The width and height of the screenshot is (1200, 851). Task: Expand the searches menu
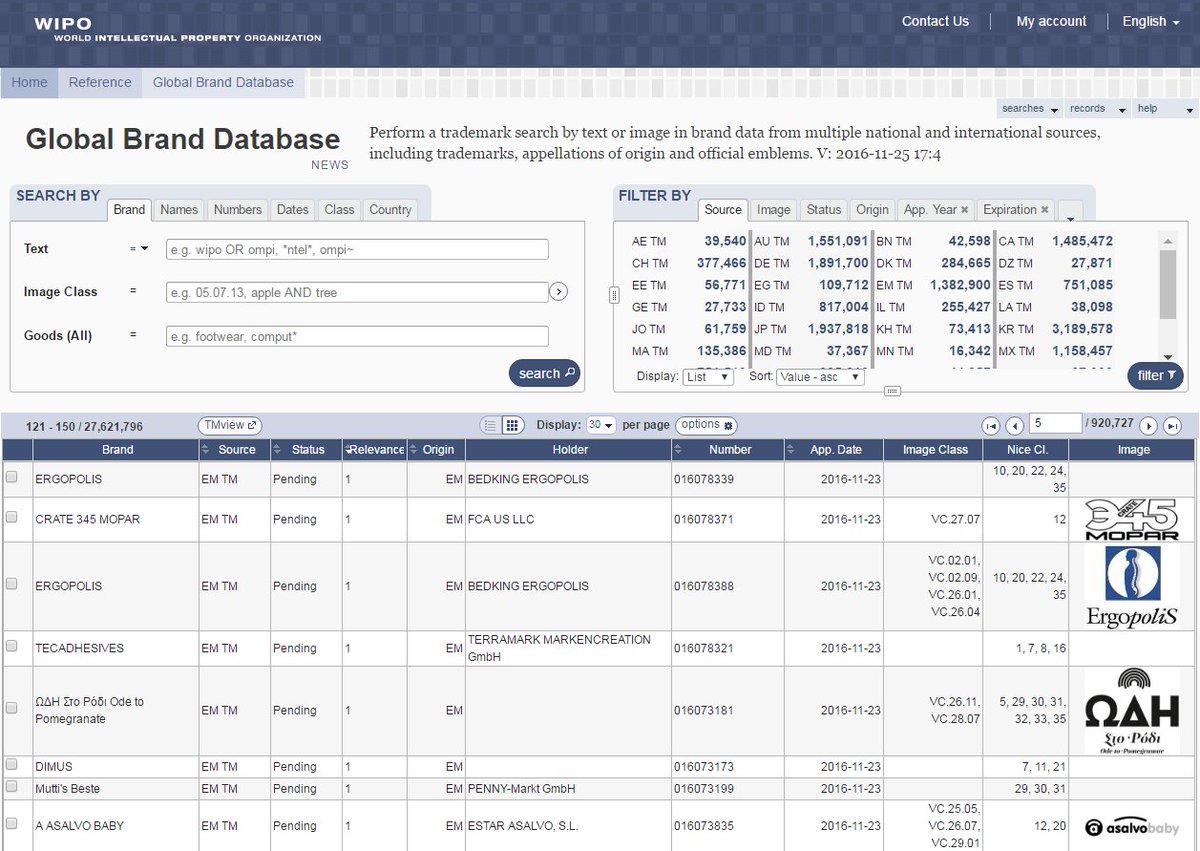tap(1028, 109)
